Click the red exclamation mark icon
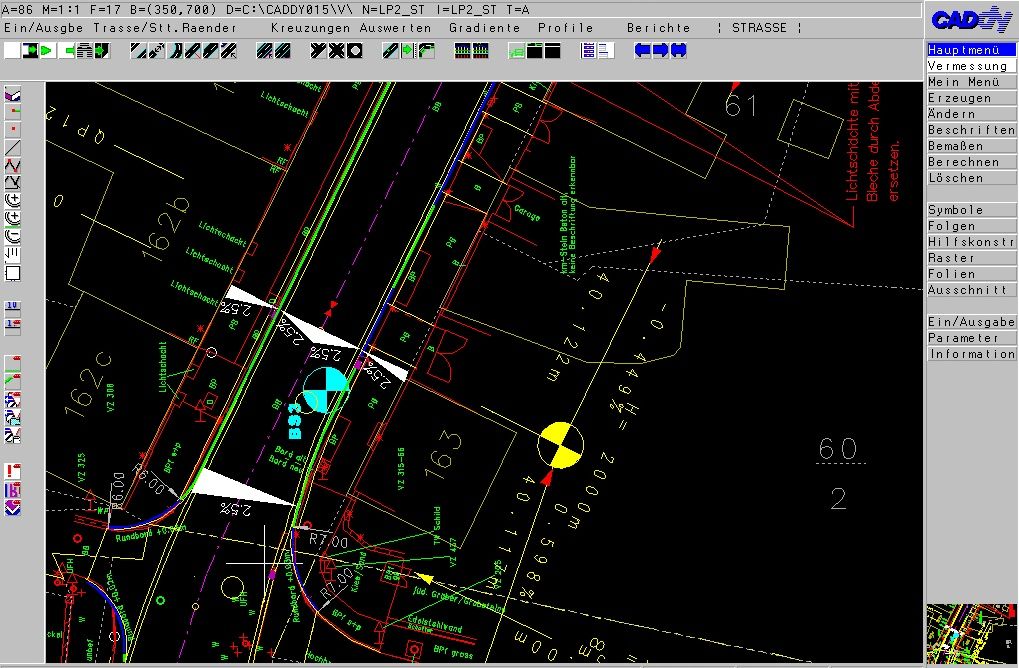The width and height of the screenshot is (1019, 668). pyautogui.click(x=13, y=471)
